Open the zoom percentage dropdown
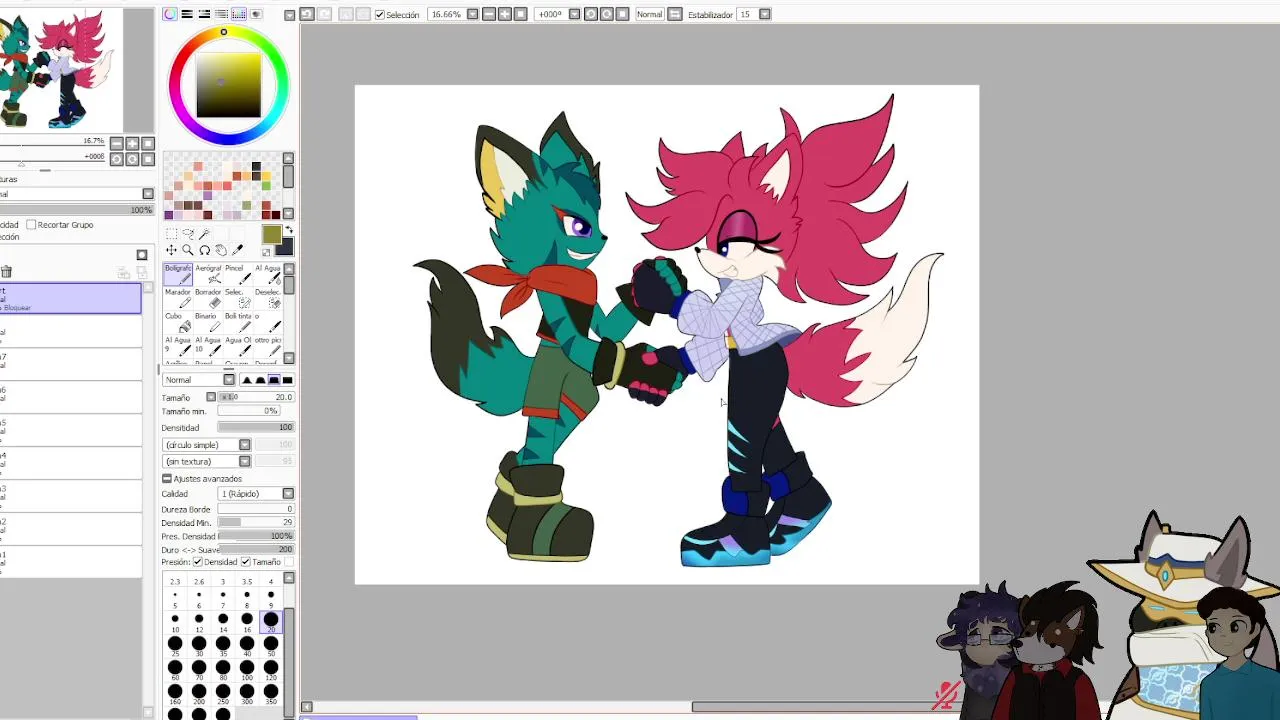Screen dimensions: 1280x720 [472, 14]
